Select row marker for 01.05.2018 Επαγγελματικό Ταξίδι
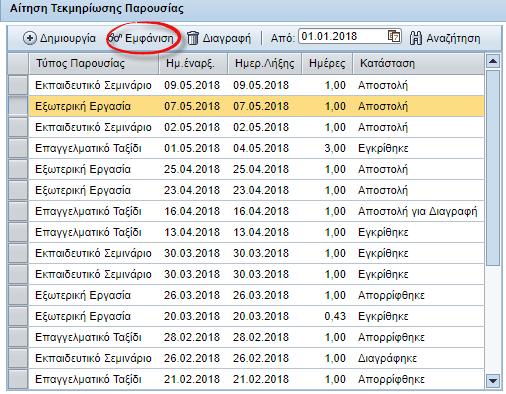Viewport: 506px width, 394px height. [18, 148]
